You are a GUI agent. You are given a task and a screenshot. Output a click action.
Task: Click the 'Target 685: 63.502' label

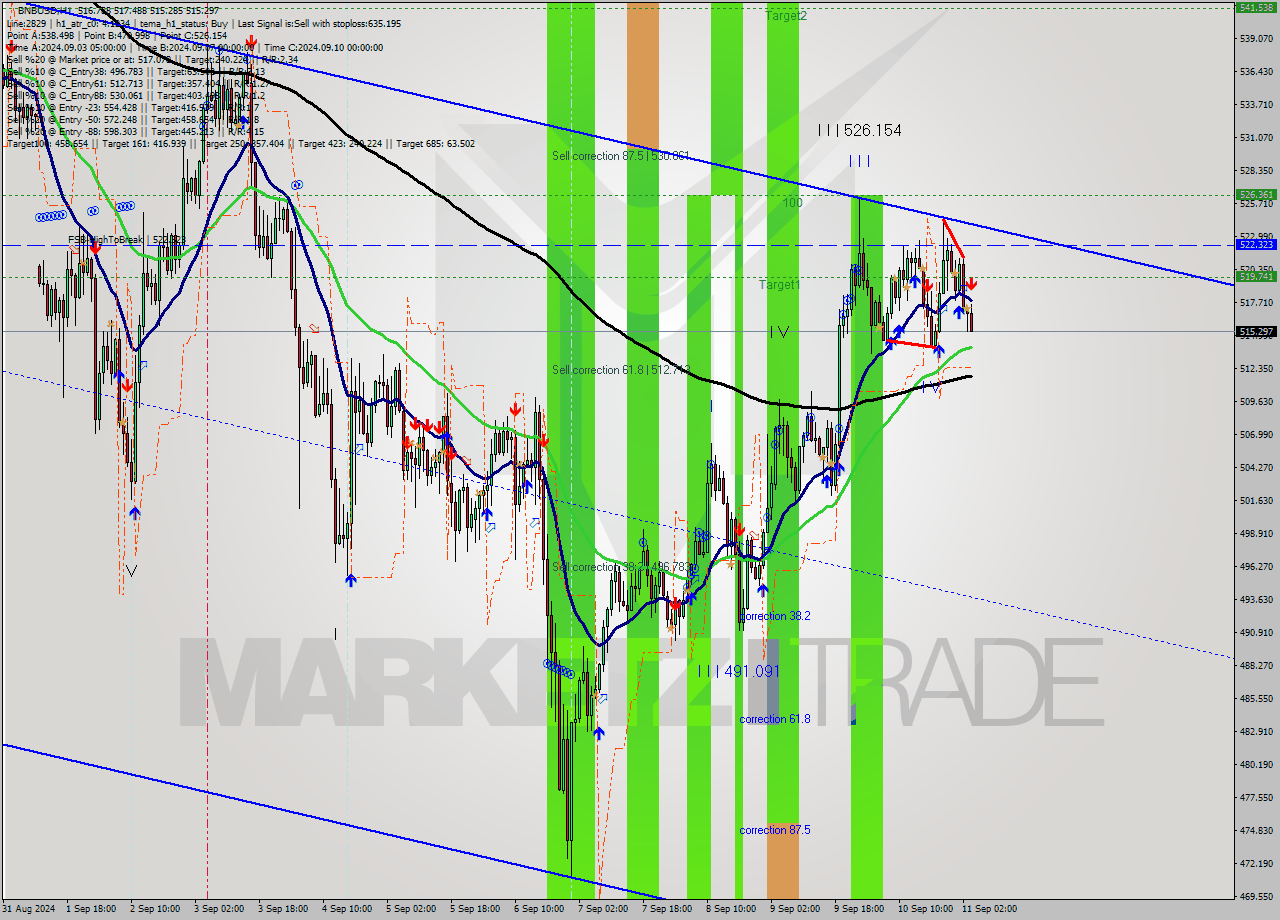(x=435, y=143)
